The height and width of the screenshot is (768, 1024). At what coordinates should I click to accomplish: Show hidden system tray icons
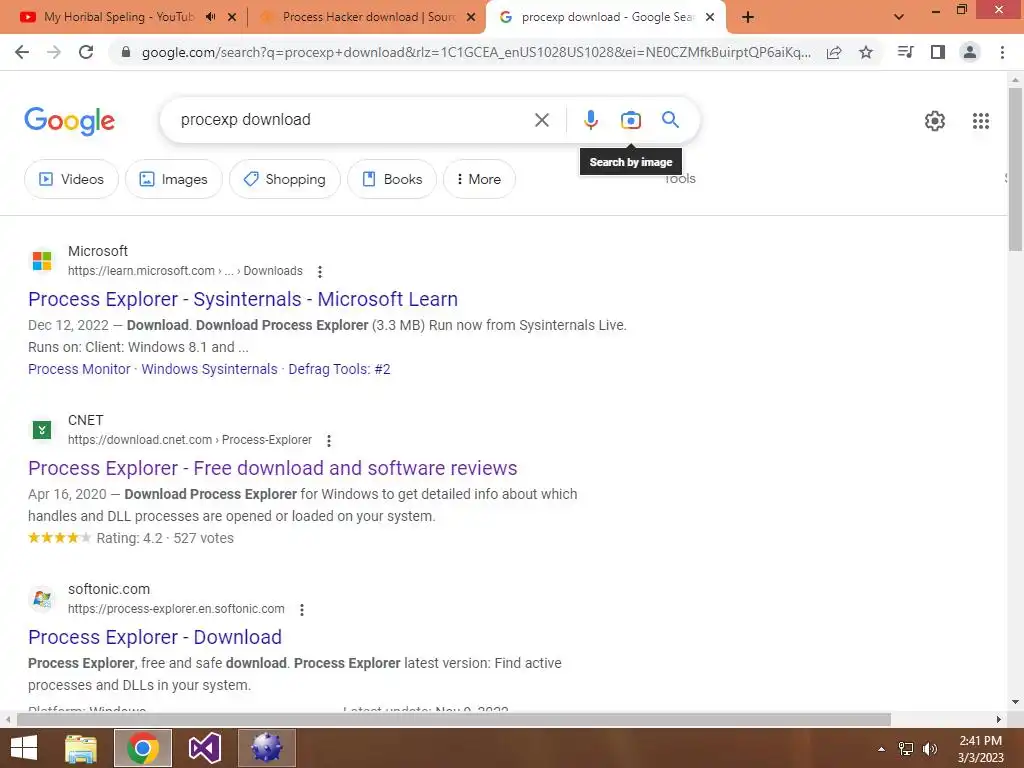pos(881,749)
